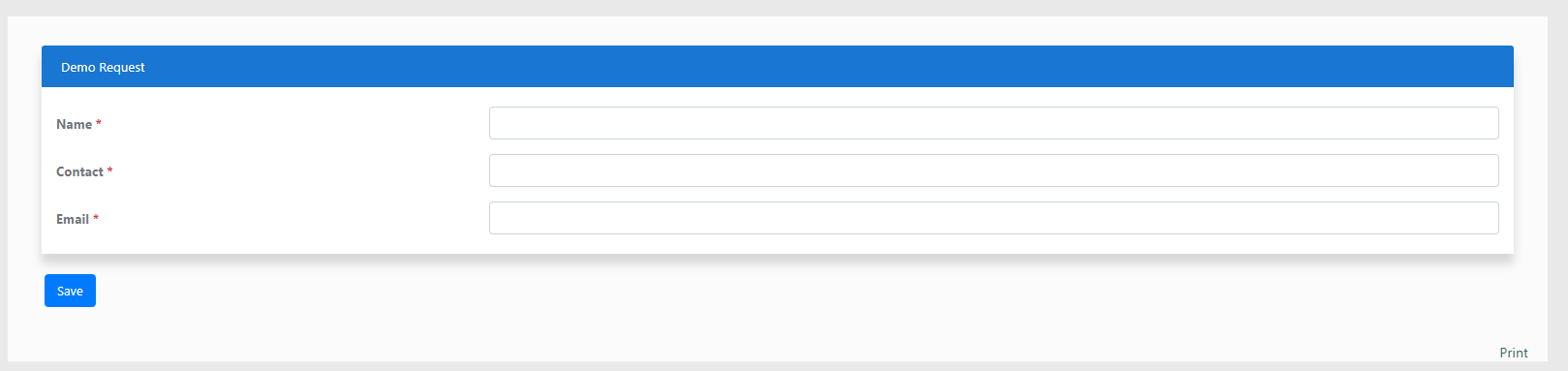Click the red asterisk beside Name
1568x371 pixels.
(x=99, y=123)
